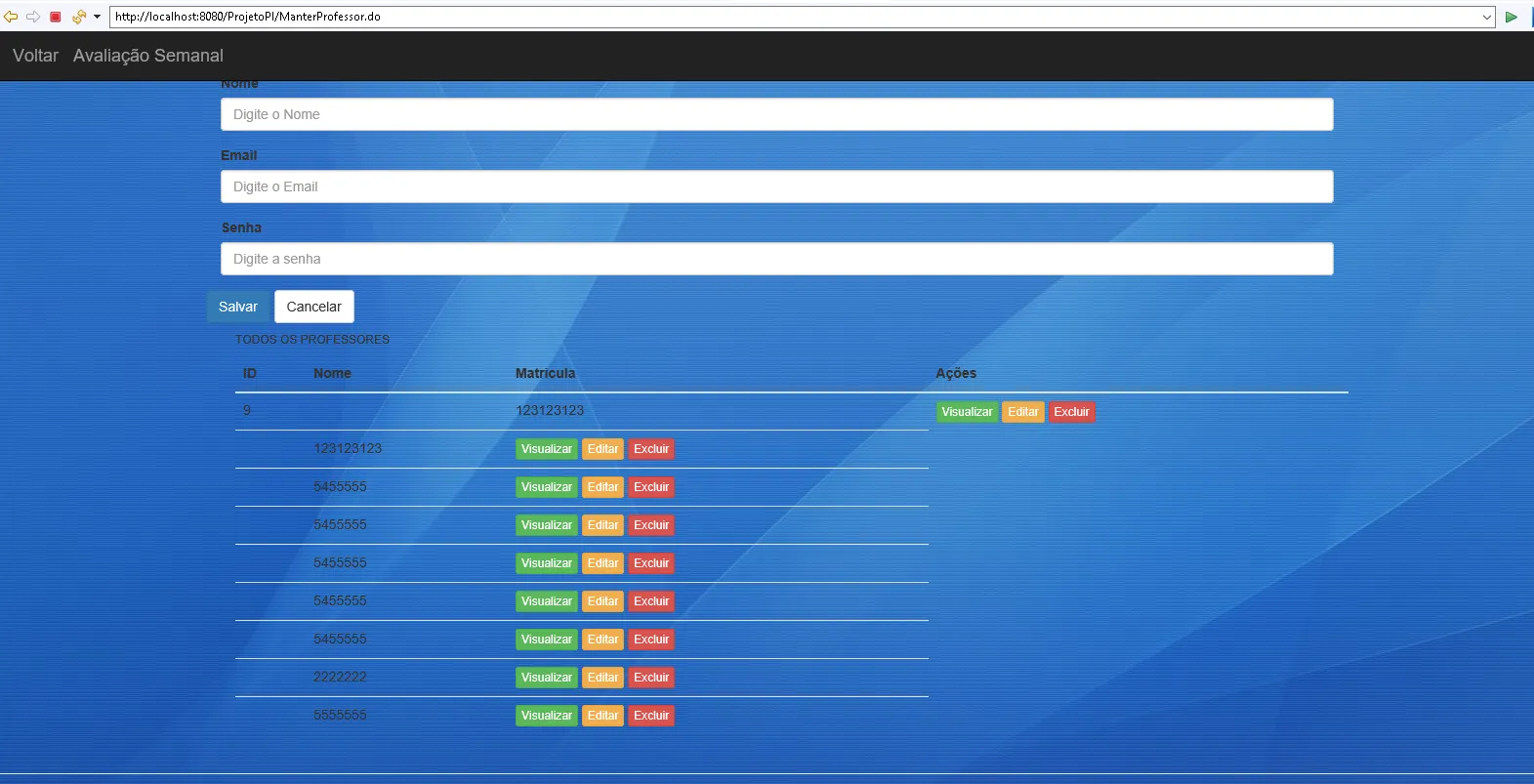Open the Voltar navbar item
Viewport: 1534px width, 784px height.
point(35,56)
